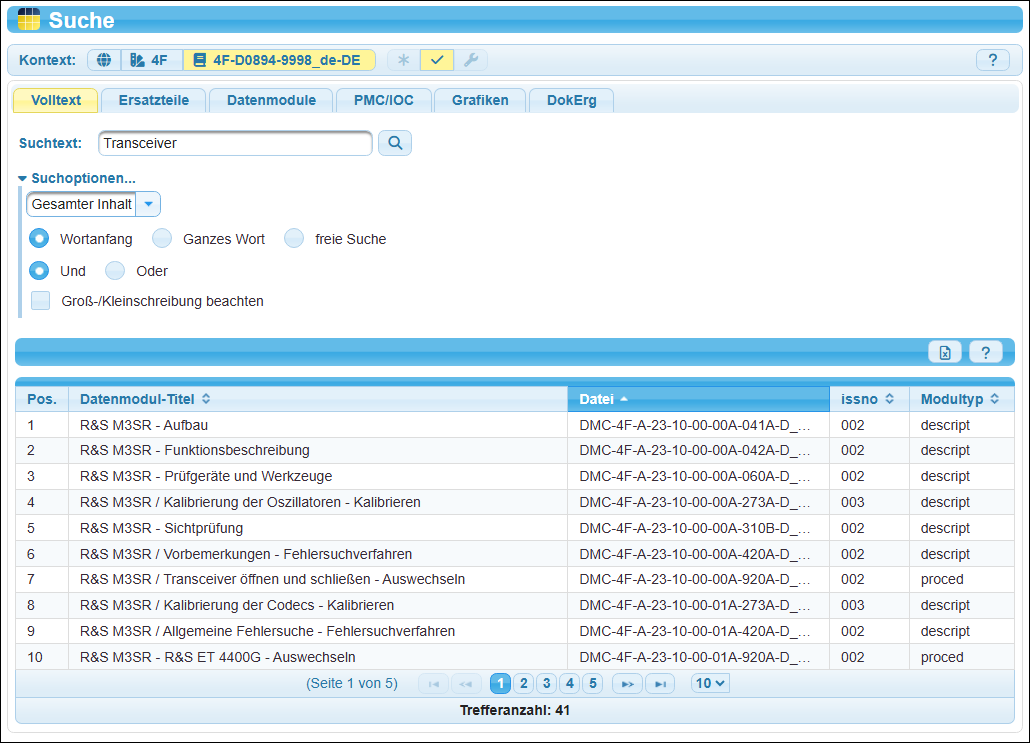
Task: Go to previous results page icon
Action: pos(465,684)
